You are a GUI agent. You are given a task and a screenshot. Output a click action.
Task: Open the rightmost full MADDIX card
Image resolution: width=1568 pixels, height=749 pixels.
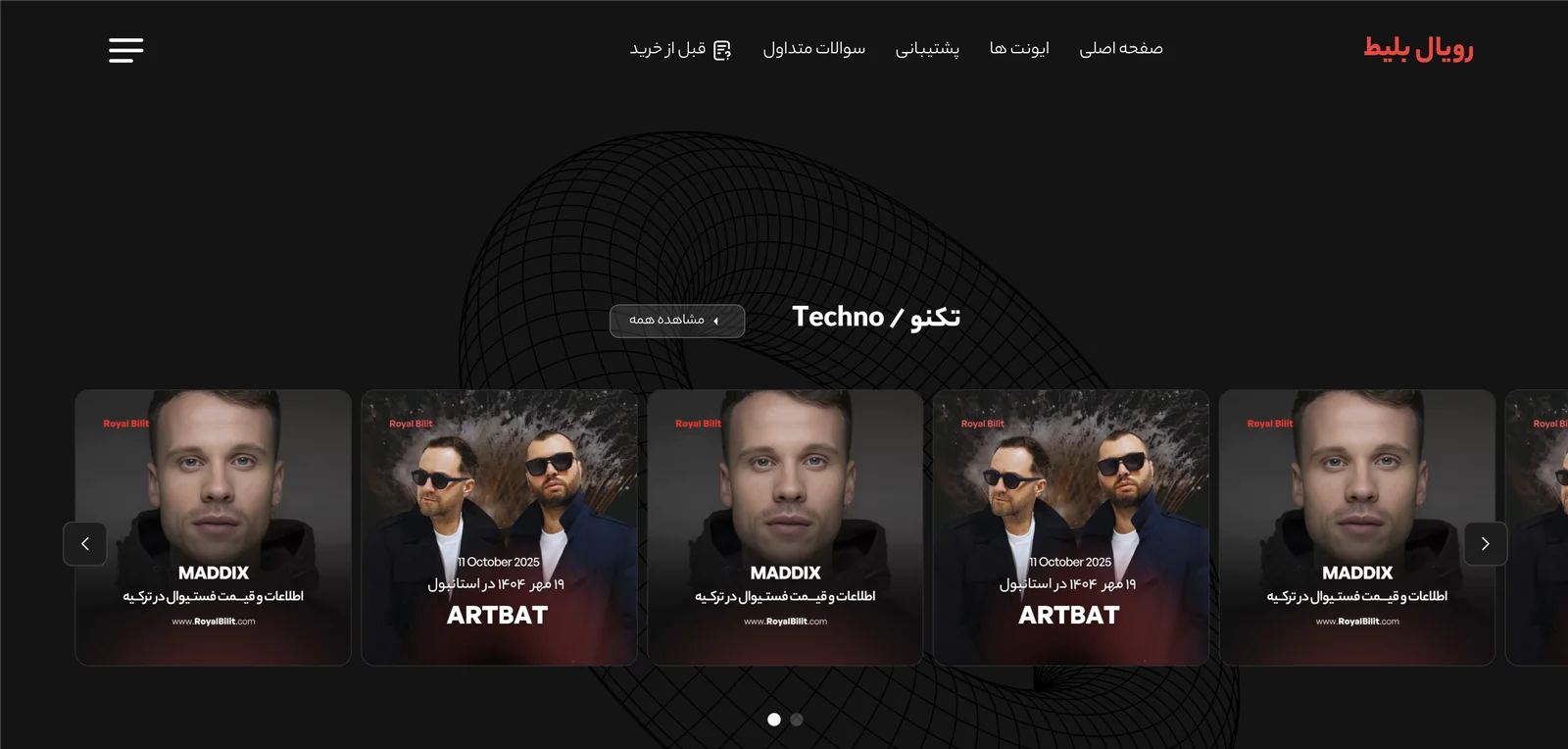coord(1357,527)
